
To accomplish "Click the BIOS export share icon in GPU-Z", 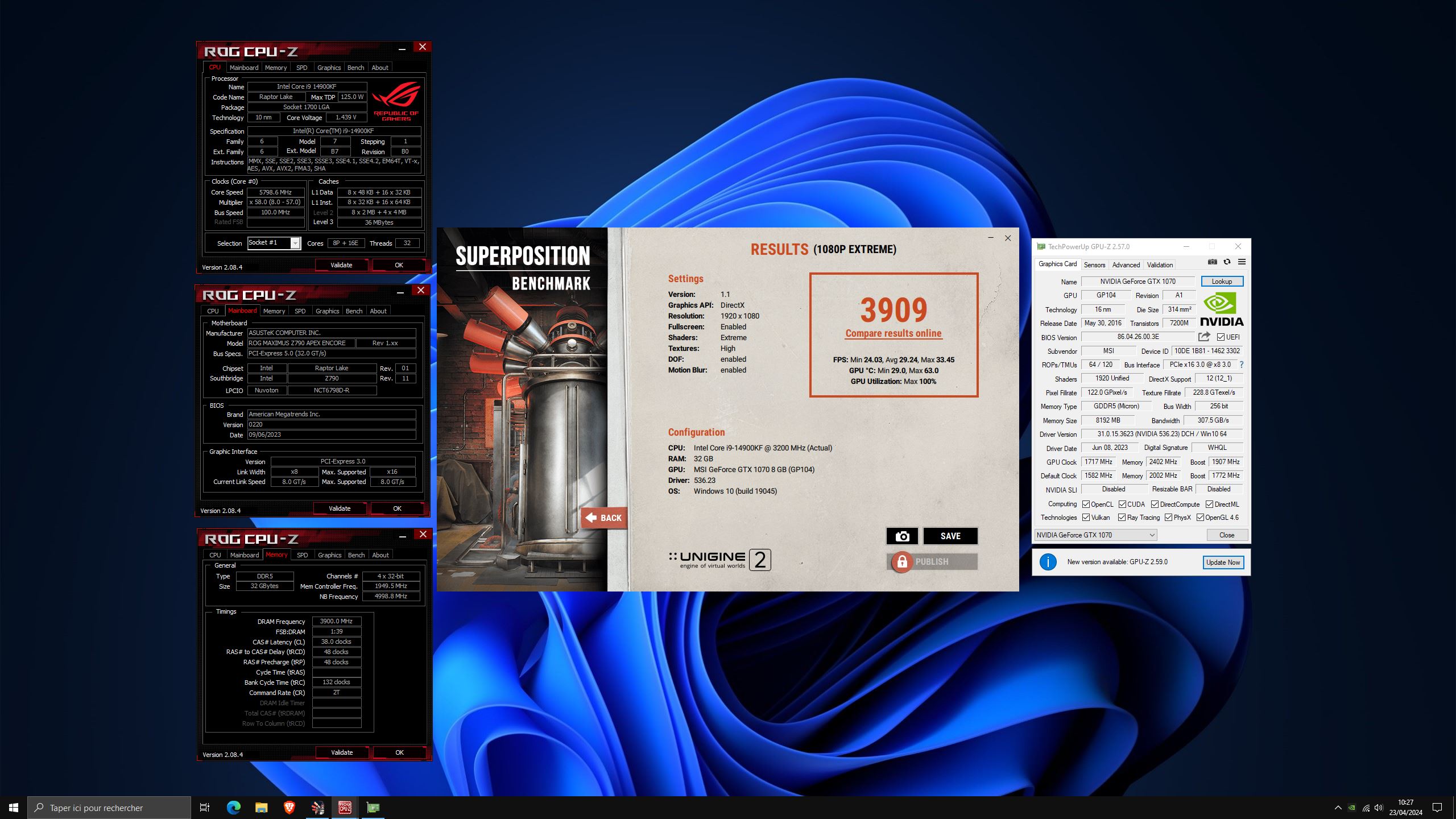I will 1204,337.
